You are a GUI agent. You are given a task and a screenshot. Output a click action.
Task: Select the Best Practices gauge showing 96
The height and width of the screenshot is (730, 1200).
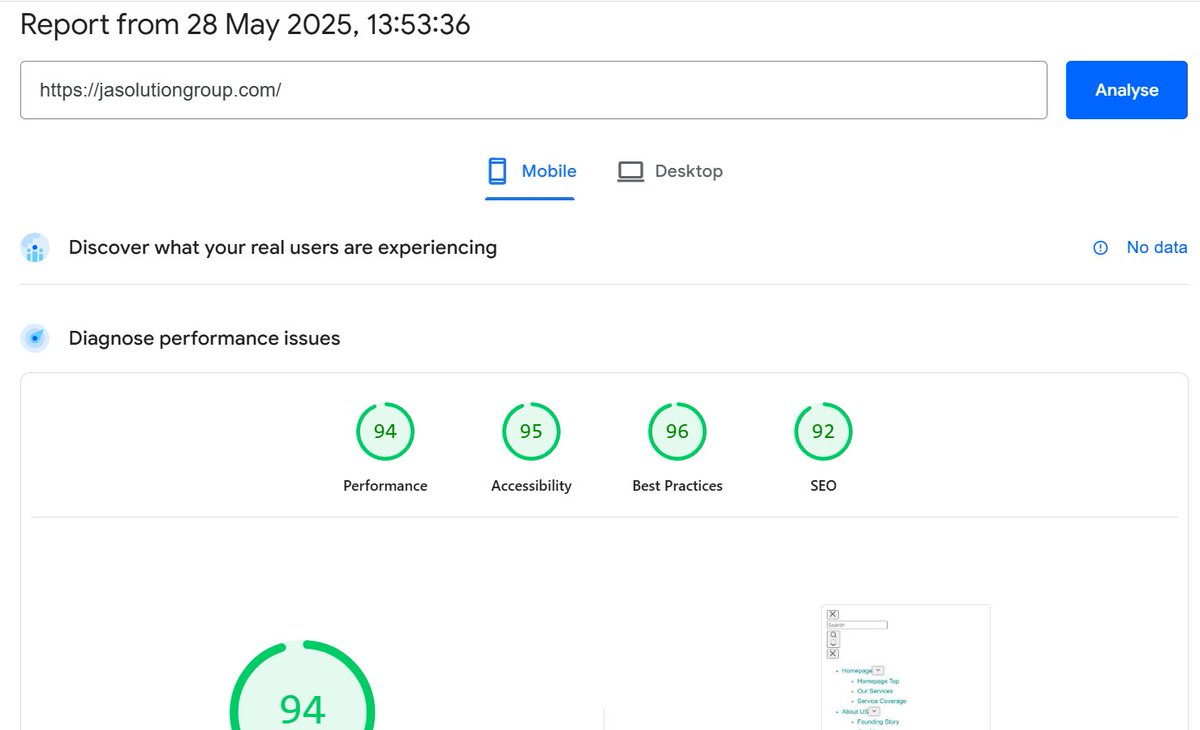point(677,432)
